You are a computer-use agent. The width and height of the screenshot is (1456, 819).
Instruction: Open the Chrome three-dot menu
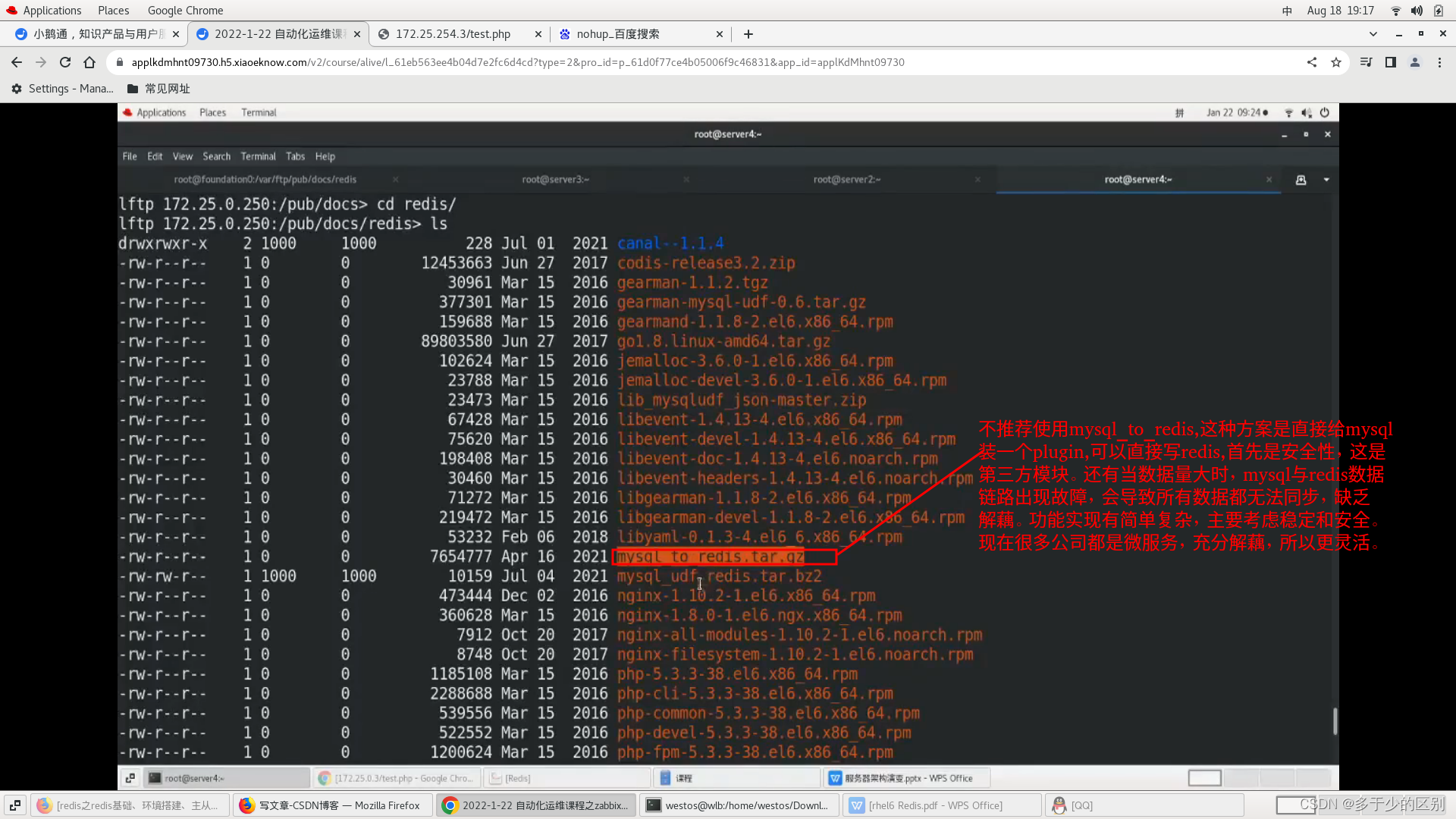tap(1439, 62)
